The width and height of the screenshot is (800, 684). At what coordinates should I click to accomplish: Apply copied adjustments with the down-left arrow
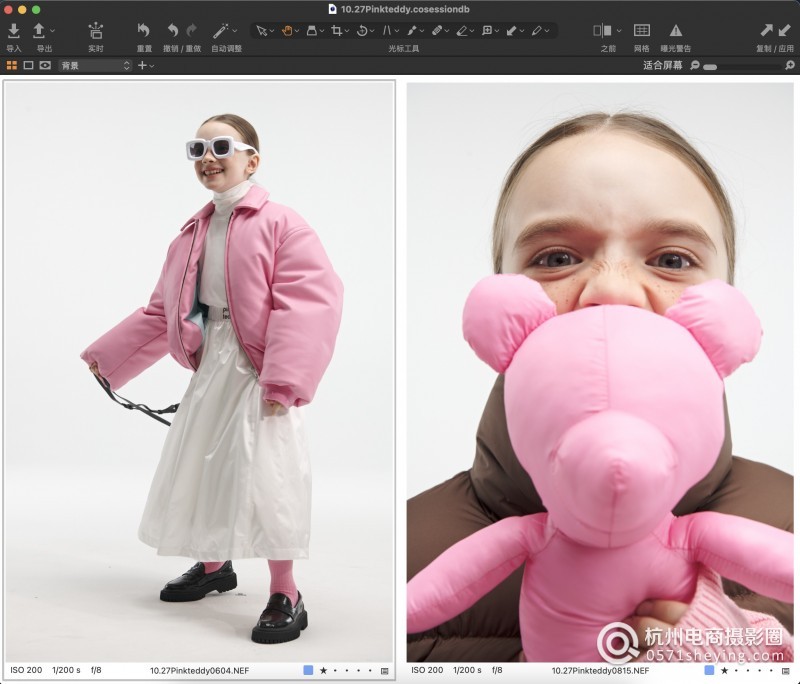[785, 31]
